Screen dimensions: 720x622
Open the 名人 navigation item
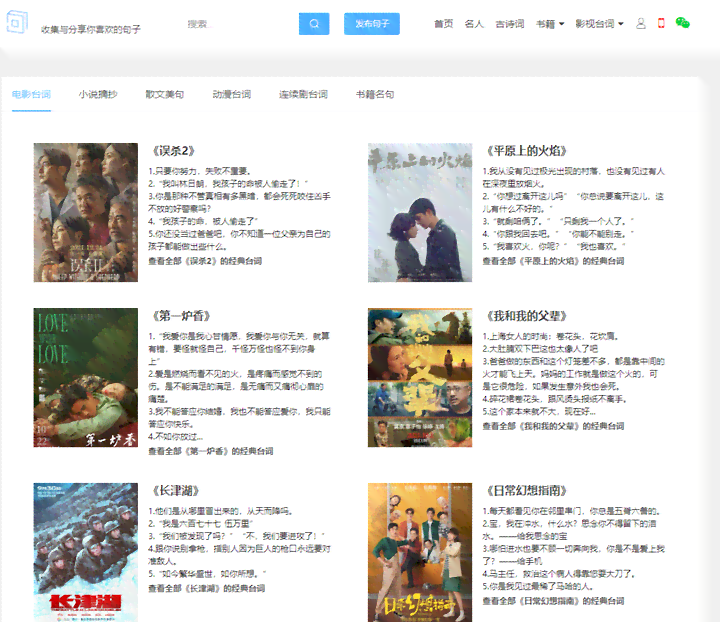pos(474,24)
